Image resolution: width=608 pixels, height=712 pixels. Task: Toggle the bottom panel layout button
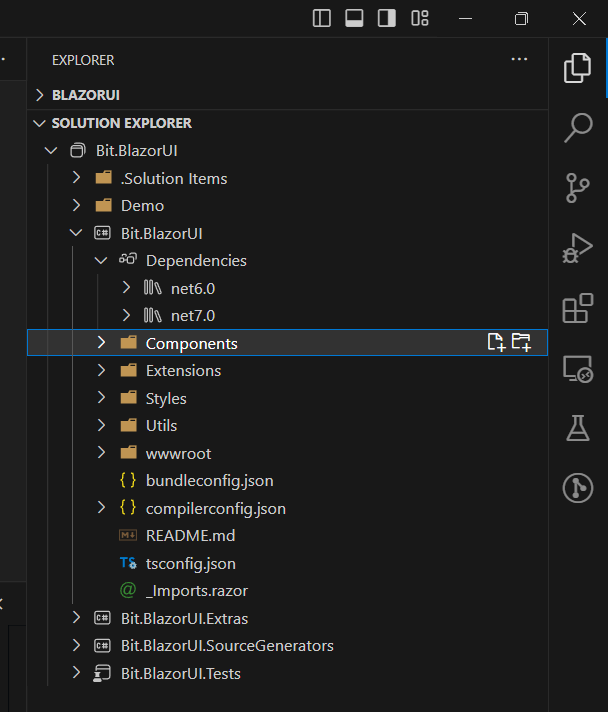[x=354, y=19]
